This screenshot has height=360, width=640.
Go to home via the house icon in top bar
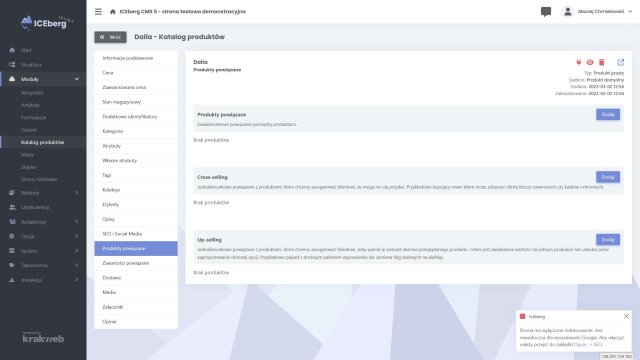click(113, 11)
